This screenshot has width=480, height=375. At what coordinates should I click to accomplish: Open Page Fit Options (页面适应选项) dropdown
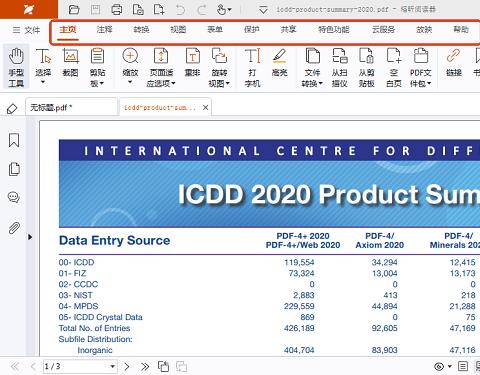[x=173, y=83]
